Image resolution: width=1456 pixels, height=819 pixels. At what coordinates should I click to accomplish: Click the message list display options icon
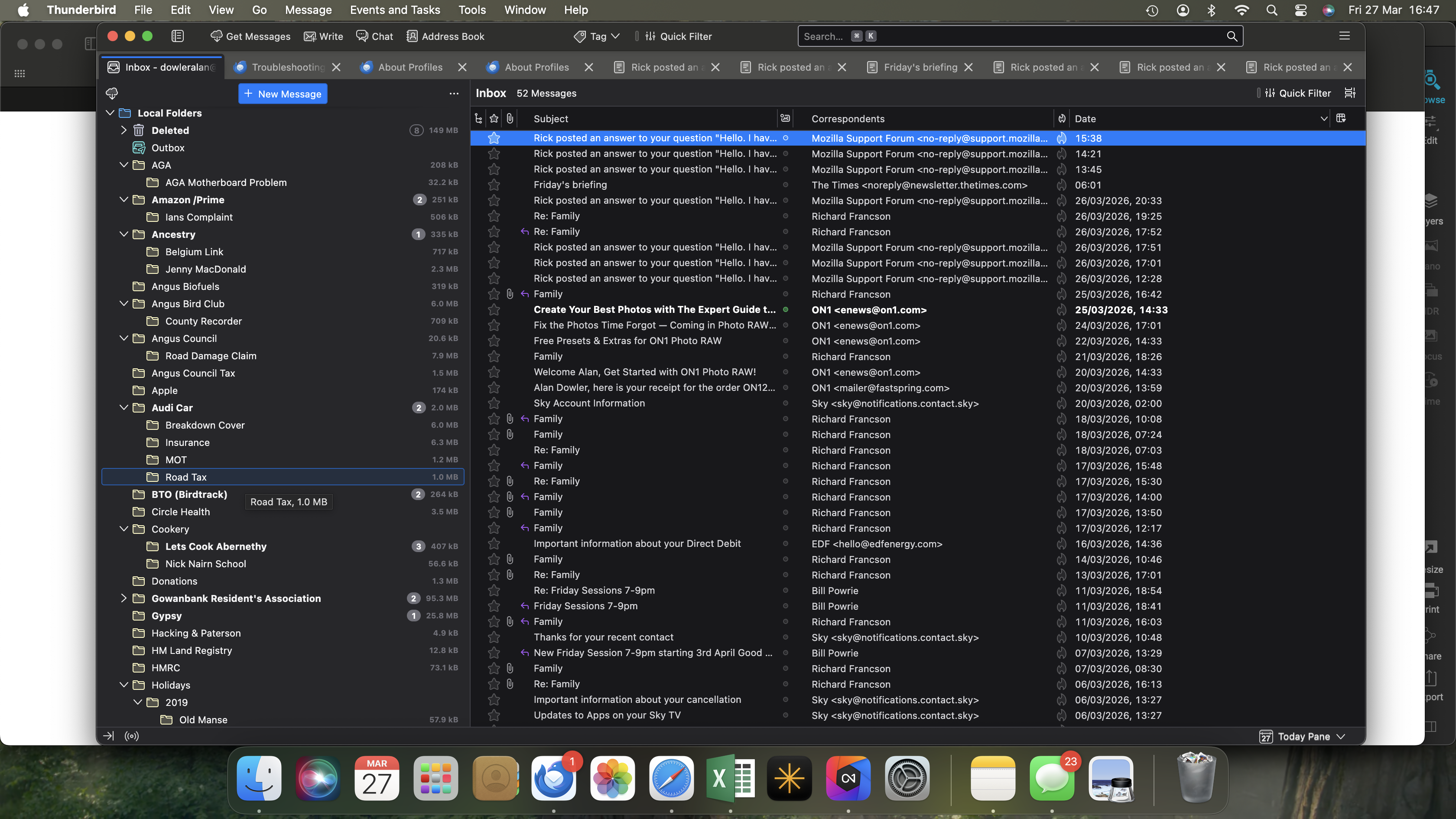click(x=1350, y=93)
